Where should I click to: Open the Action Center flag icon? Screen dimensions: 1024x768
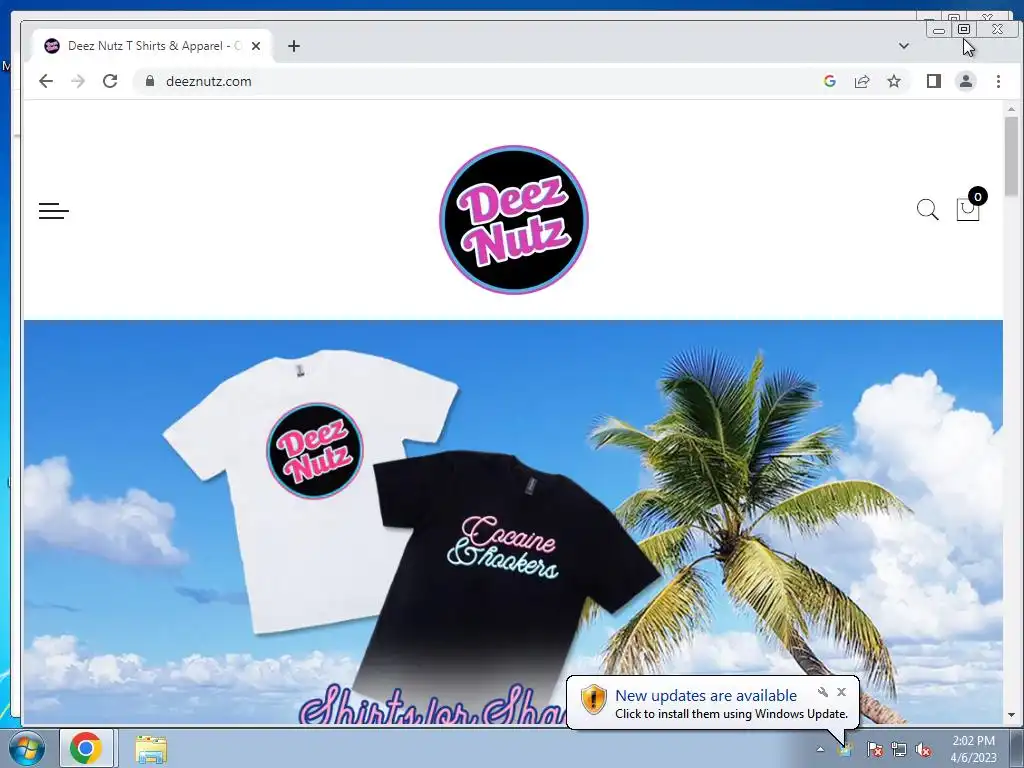pyautogui.click(x=874, y=749)
